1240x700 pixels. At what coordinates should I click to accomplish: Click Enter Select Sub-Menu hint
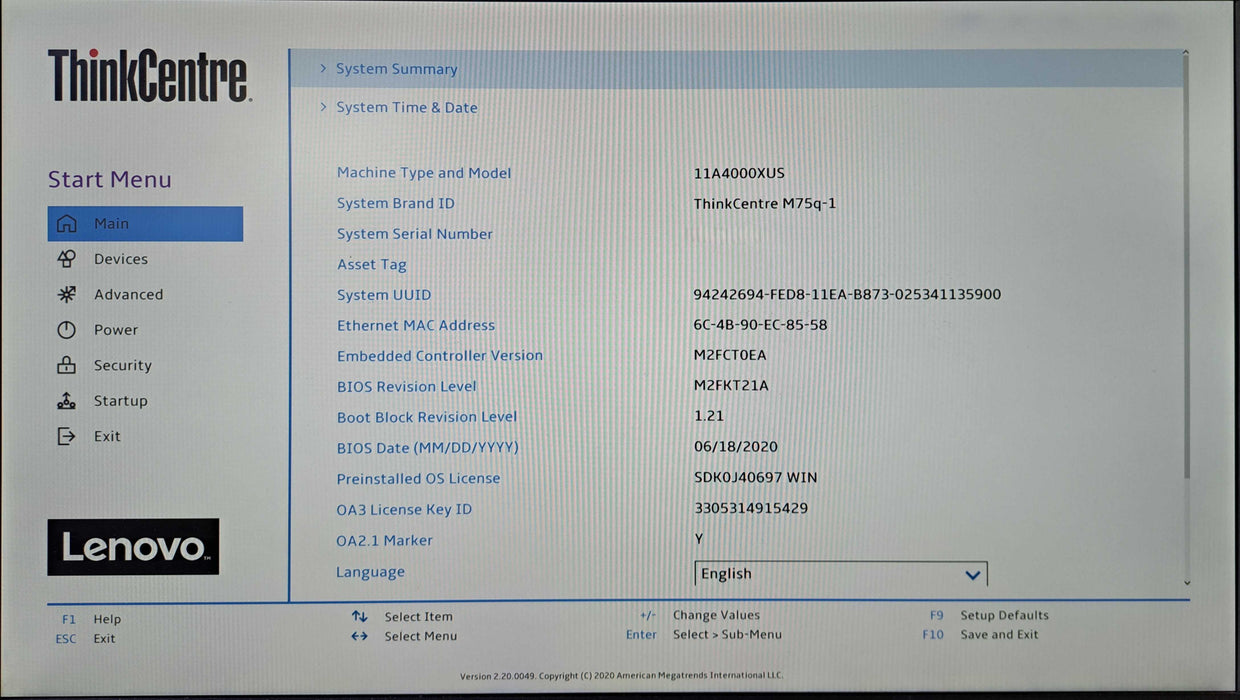(704, 634)
